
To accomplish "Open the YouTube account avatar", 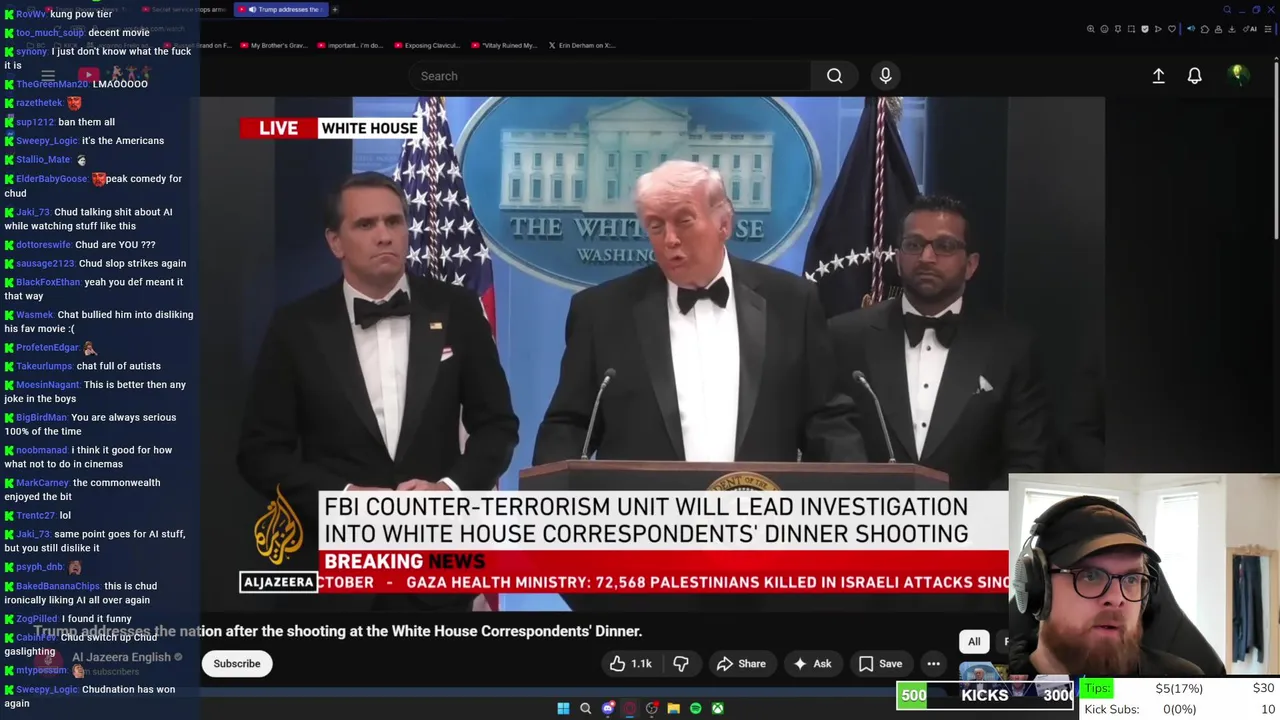I will click(x=1238, y=75).
